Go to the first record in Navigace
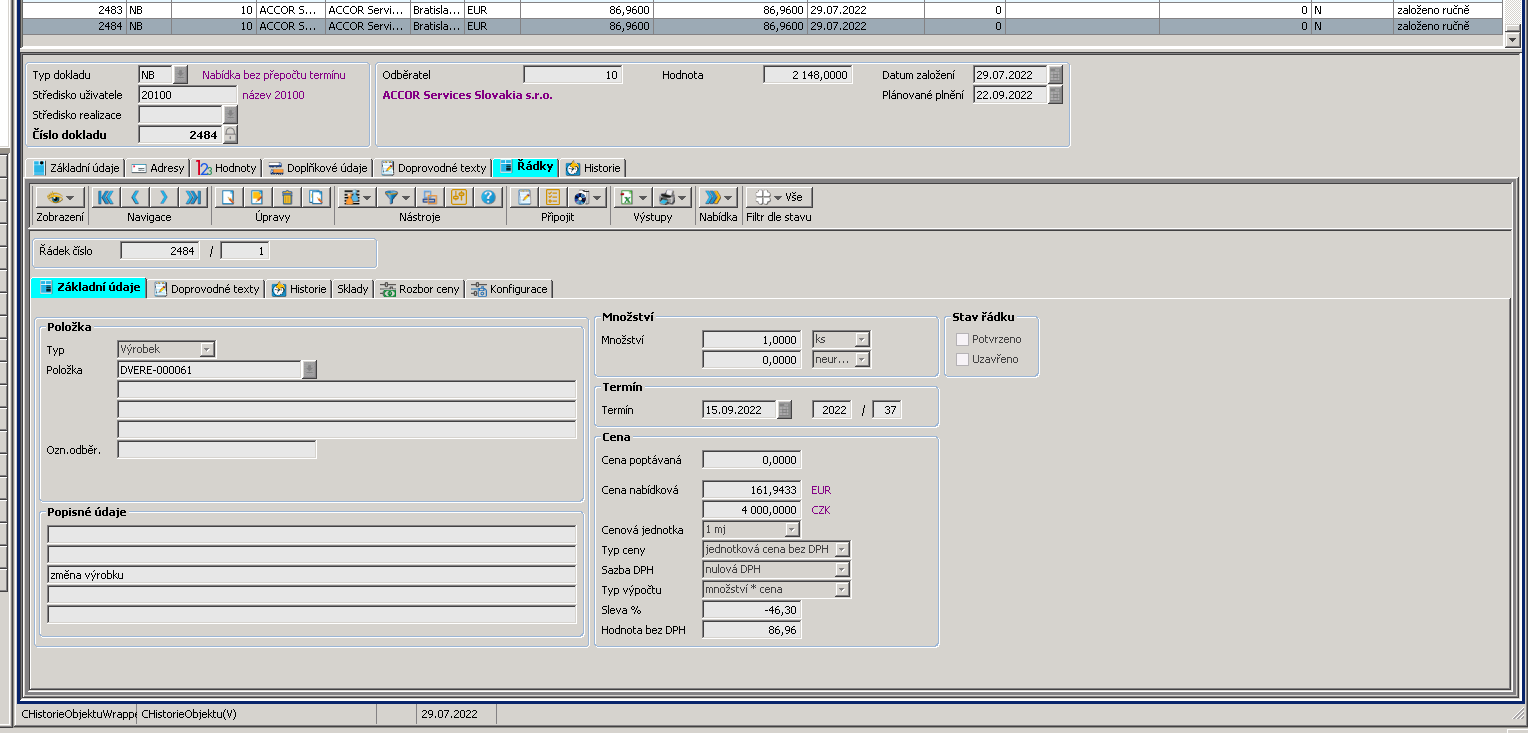This screenshot has height=733, width=1528. coord(105,197)
